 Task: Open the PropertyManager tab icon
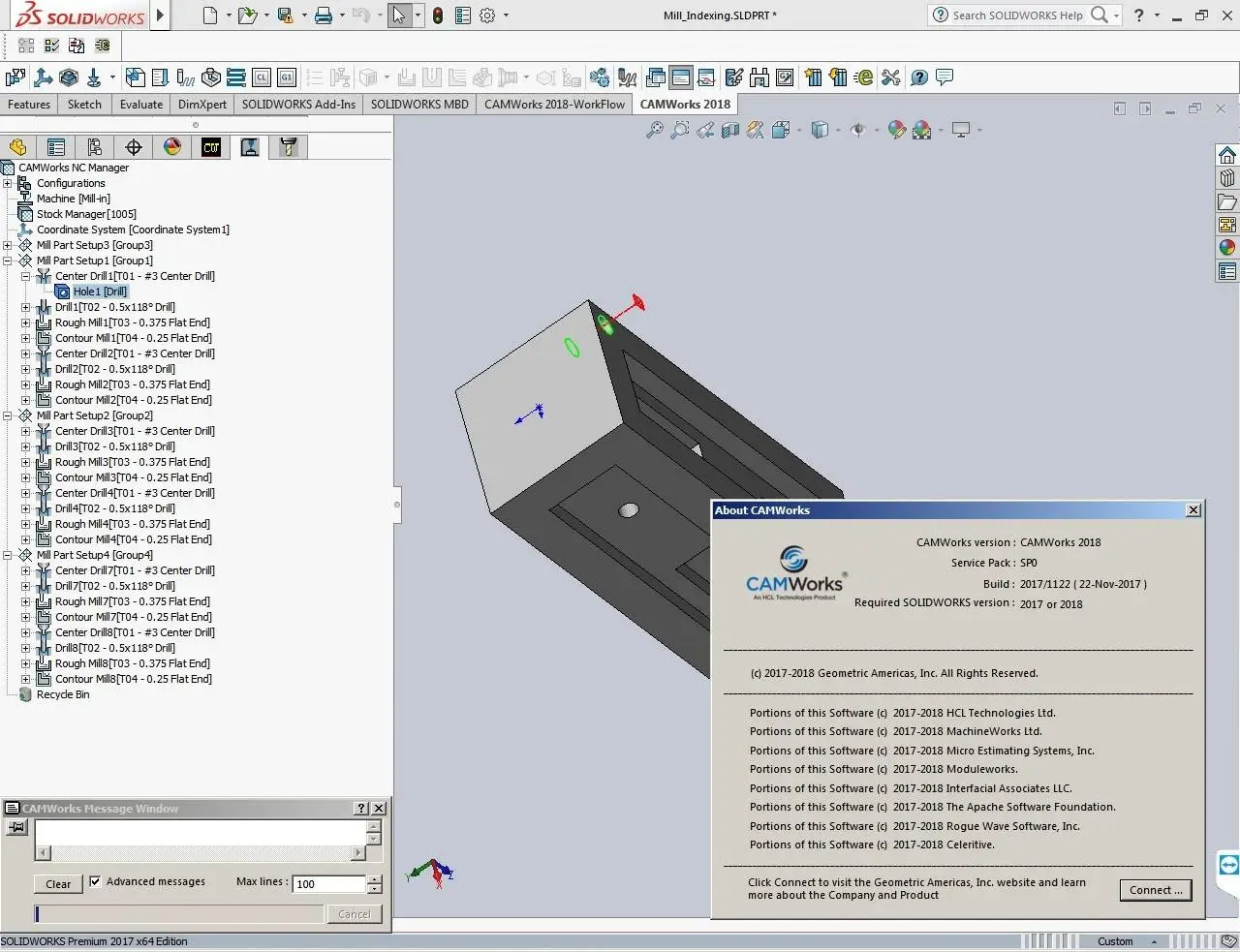(x=56, y=147)
